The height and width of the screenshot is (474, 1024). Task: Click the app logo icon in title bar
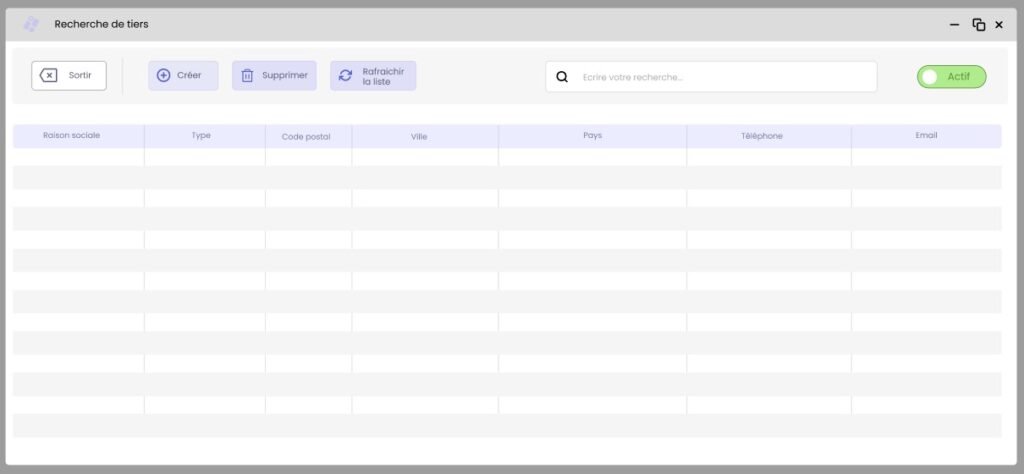31,24
